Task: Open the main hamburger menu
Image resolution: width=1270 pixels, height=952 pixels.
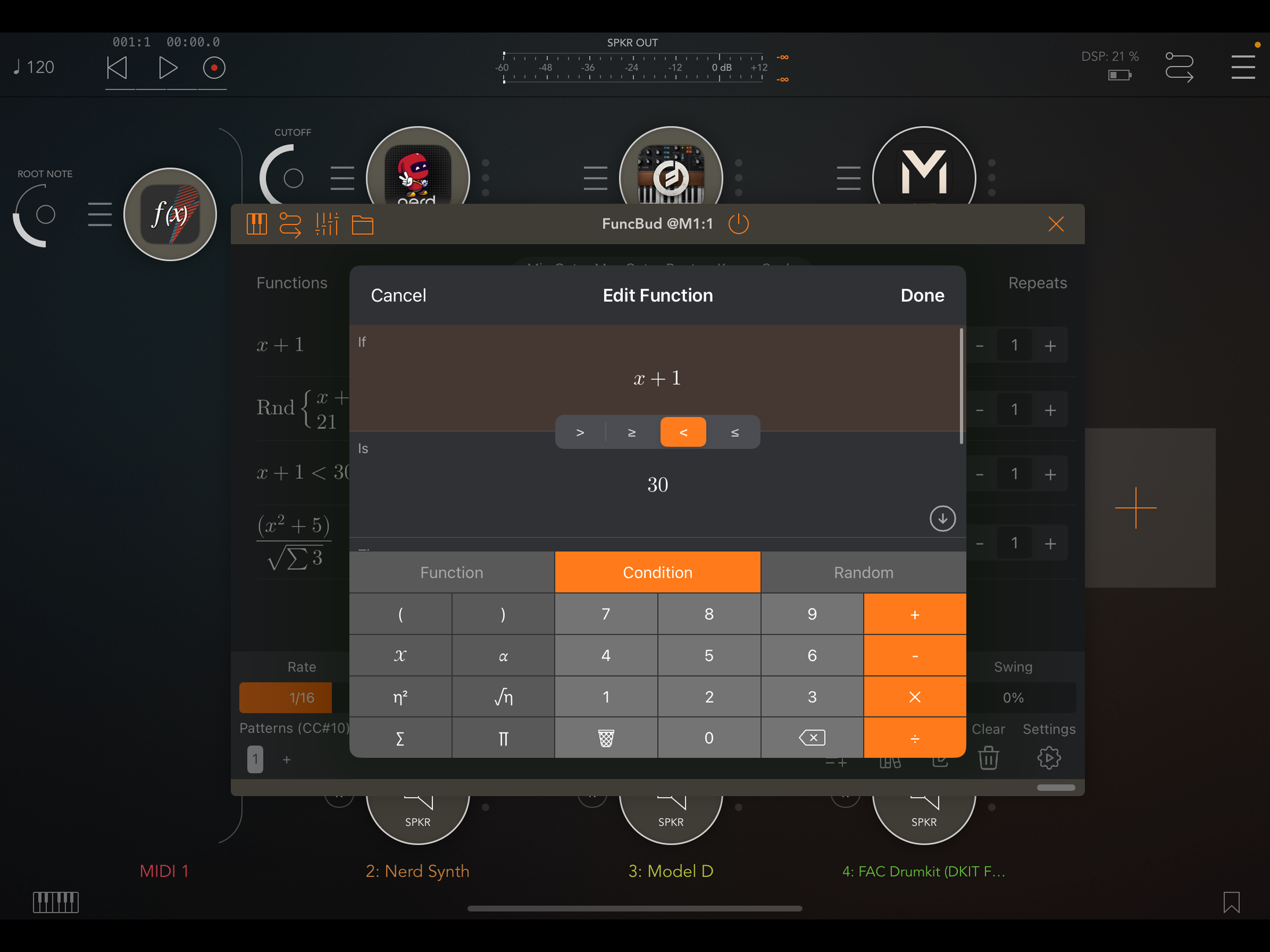Action: pyautogui.click(x=1243, y=67)
